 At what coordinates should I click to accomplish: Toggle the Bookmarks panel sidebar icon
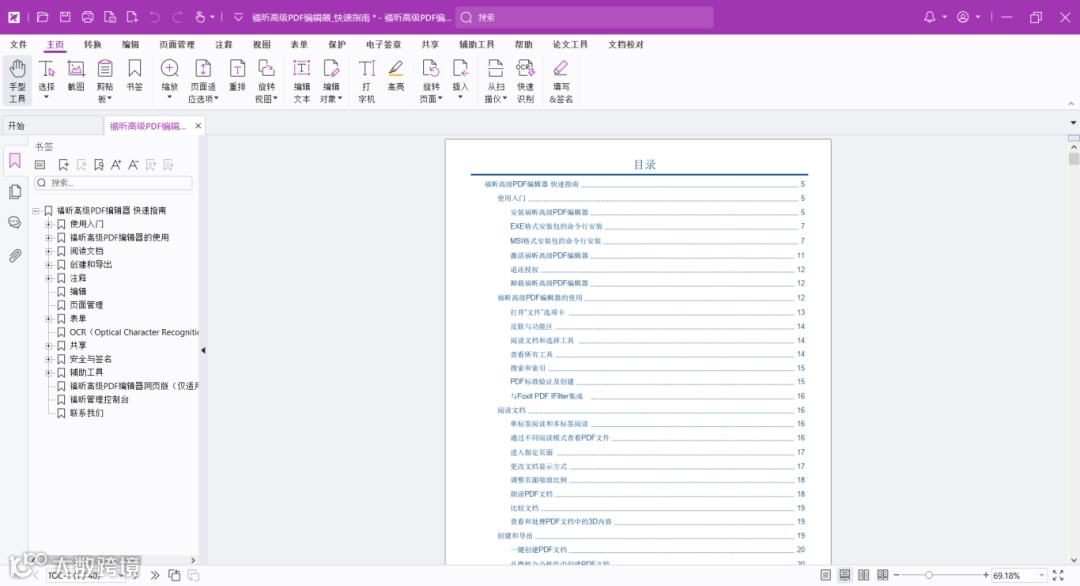[x=14, y=161]
